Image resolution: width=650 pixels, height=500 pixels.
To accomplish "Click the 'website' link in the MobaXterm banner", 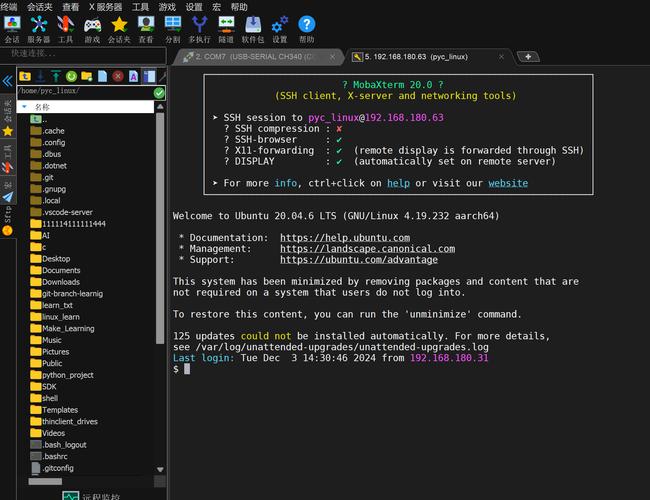I will pyautogui.click(x=508, y=183).
